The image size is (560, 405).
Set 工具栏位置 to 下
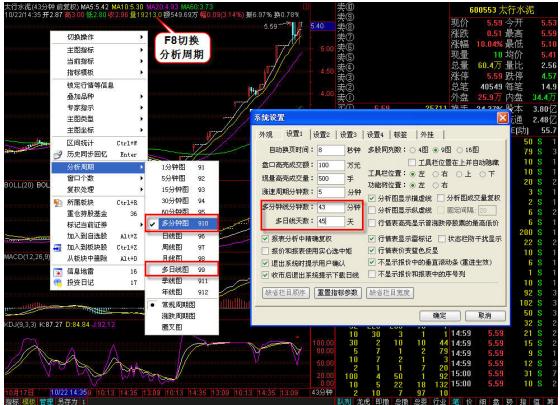[482, 174]
